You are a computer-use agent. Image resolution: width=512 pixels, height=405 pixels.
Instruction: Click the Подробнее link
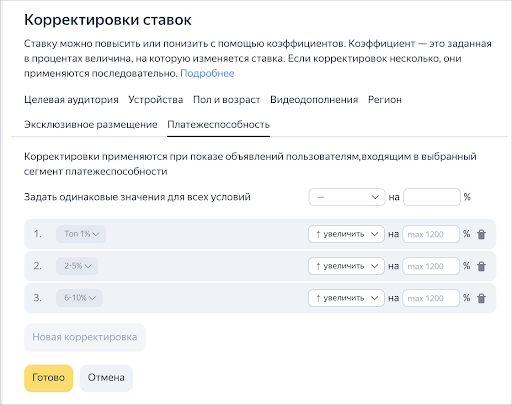[207, 73]
